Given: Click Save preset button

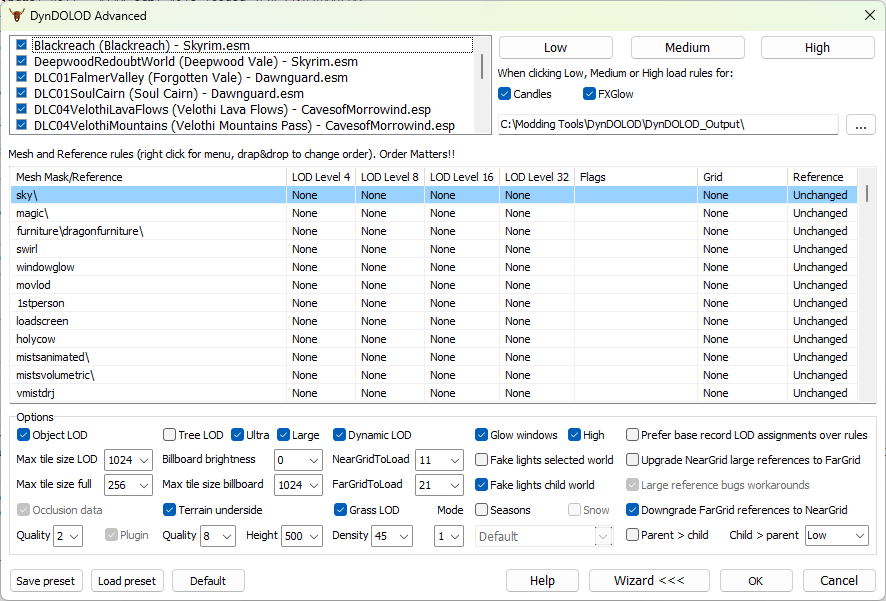Looking at the screenshot, I should click(46, 581).
